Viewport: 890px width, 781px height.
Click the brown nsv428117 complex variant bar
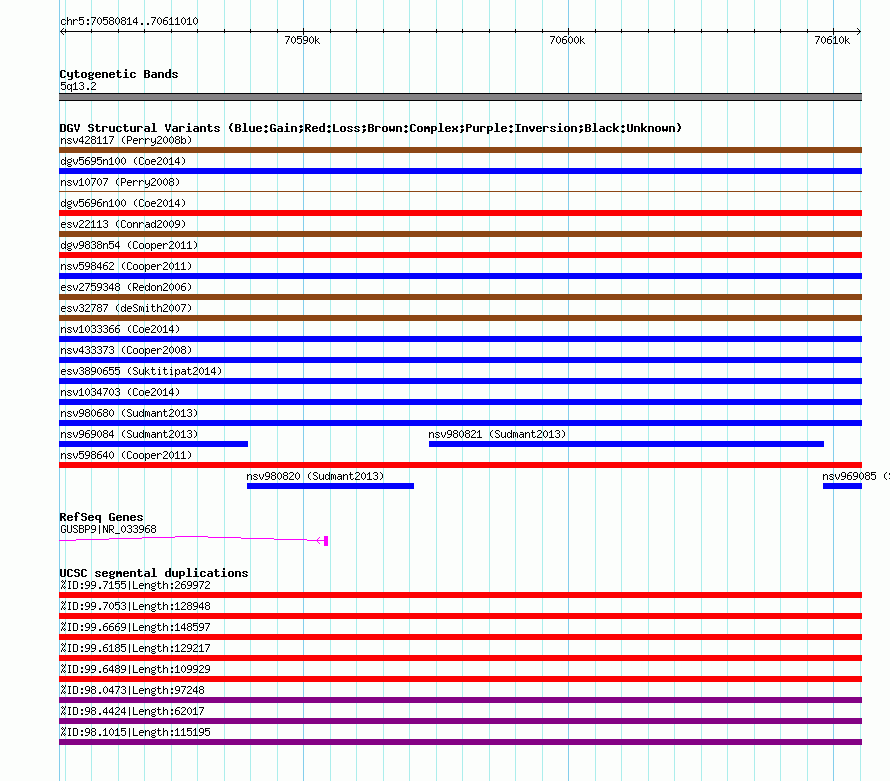pos(460,150)
